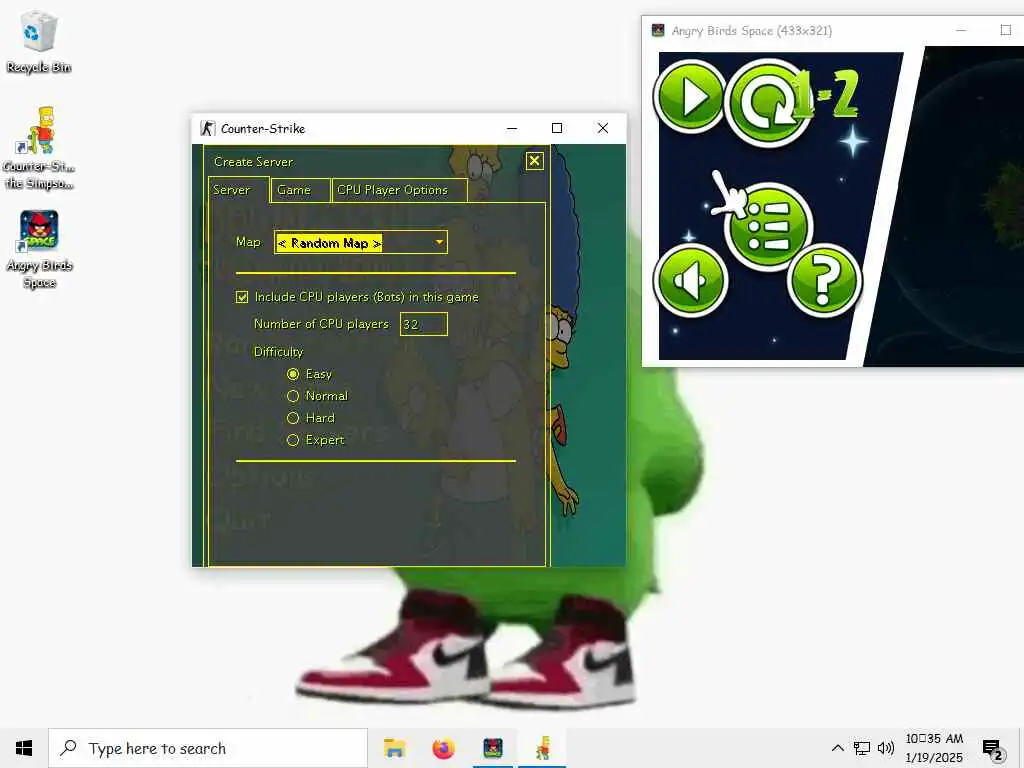The height and width of the screenshot is (768, 1024).
Task: Toggle Include CPU players (Bots) checkbox
Action: pos(242,297)
